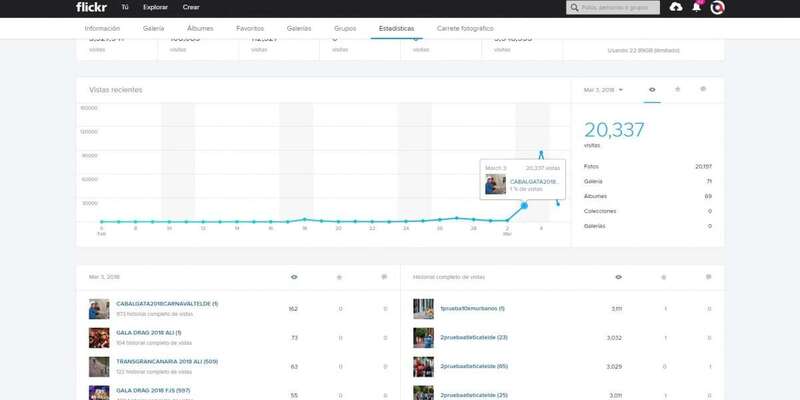Open the 1prueba10kmurbanos photo thumbnail
The image size is (800, 400).
pos(423,308)
